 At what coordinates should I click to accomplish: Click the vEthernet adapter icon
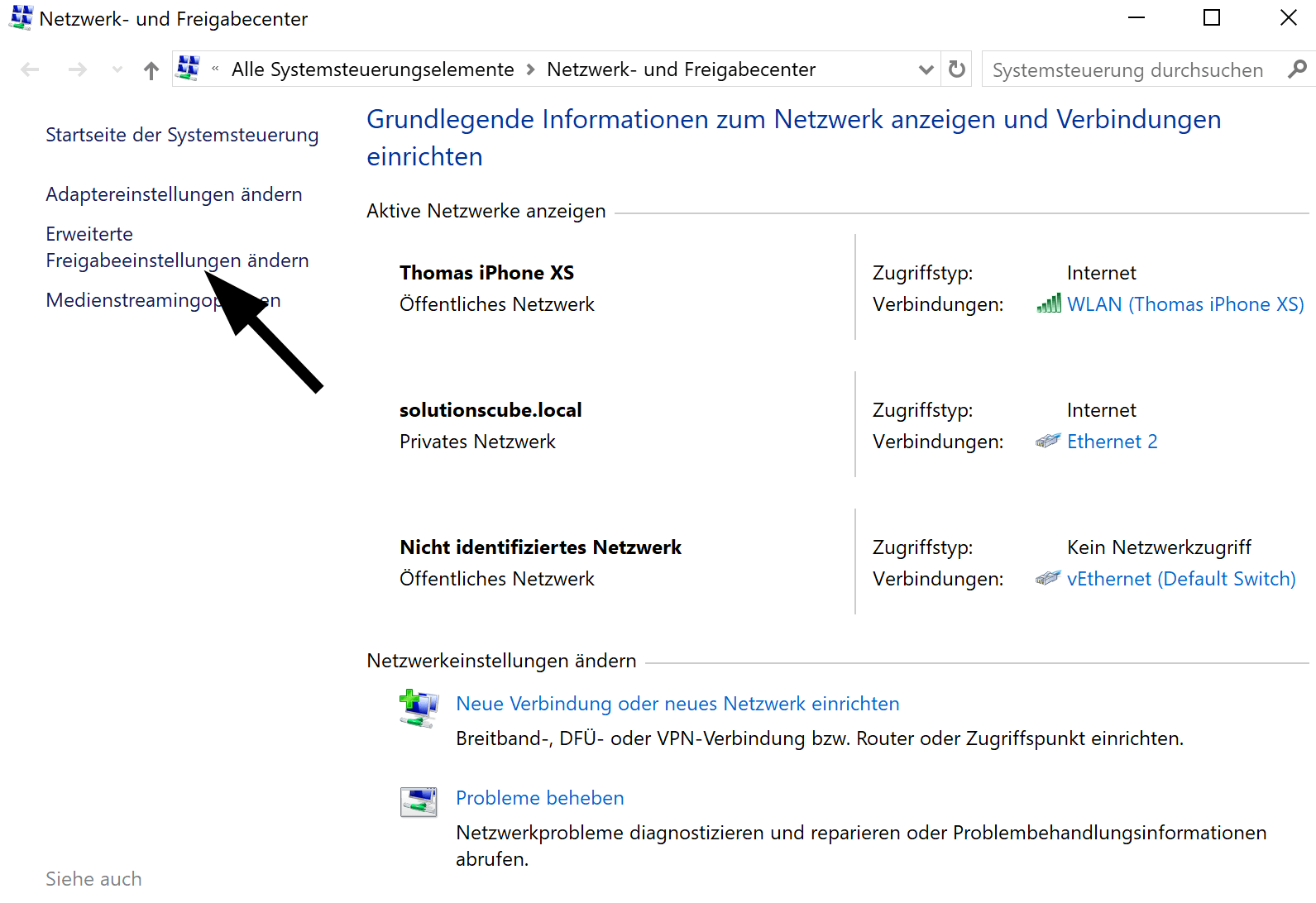coord(1048,578)
